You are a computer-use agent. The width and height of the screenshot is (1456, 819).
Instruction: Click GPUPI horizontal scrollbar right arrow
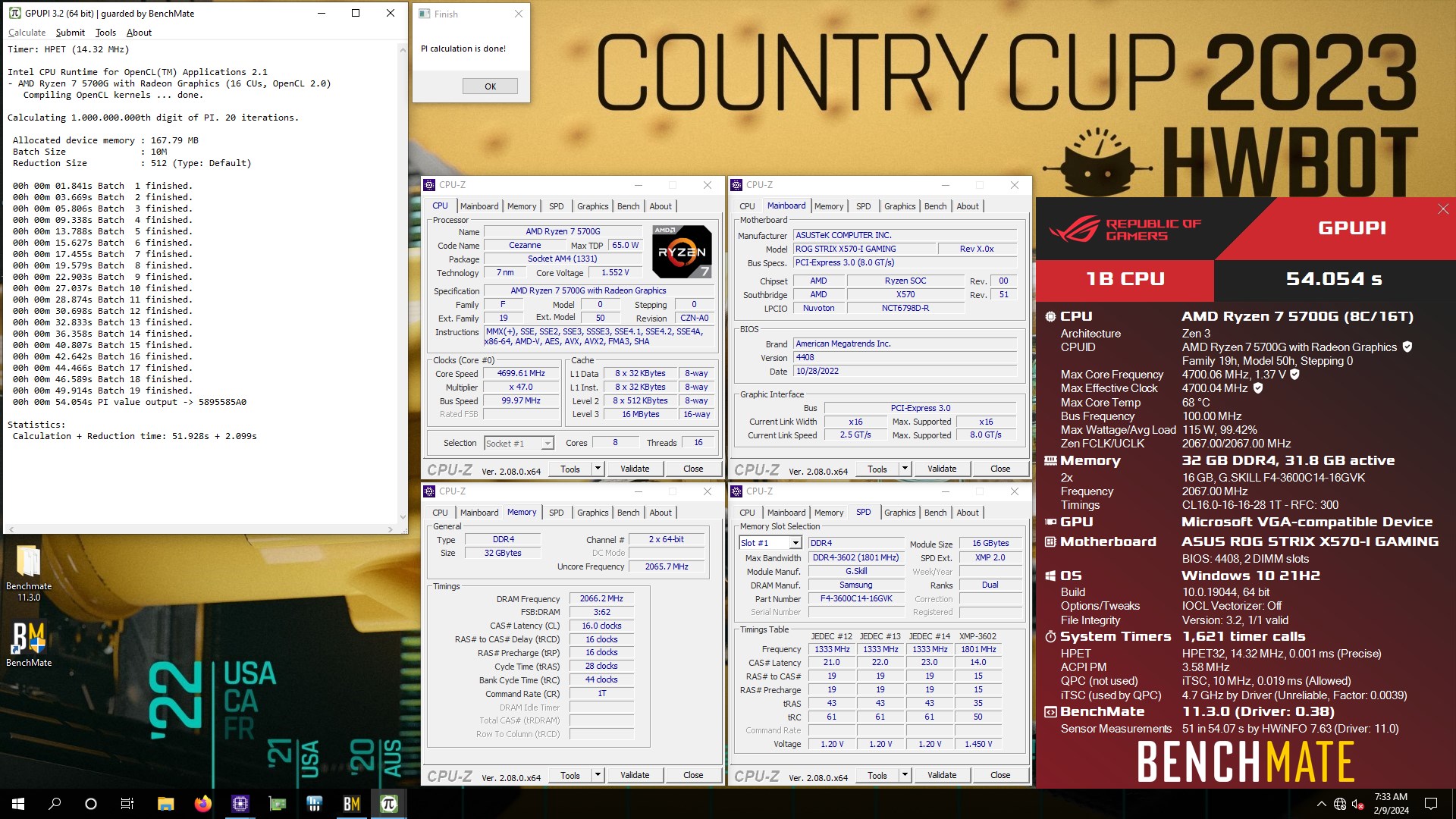391,529
